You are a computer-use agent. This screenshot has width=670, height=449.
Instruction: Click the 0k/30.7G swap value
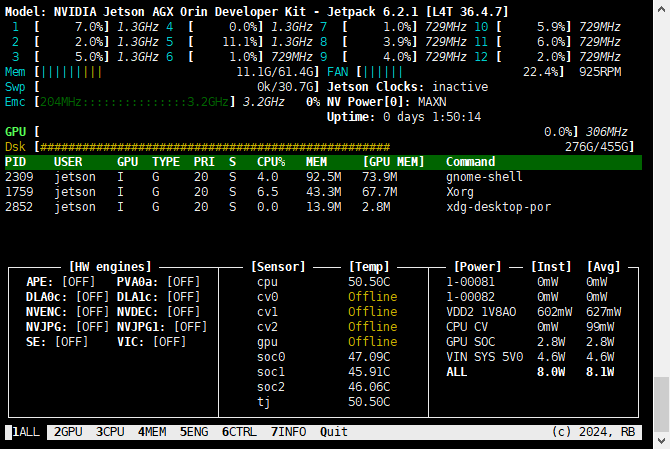point(285,87)
